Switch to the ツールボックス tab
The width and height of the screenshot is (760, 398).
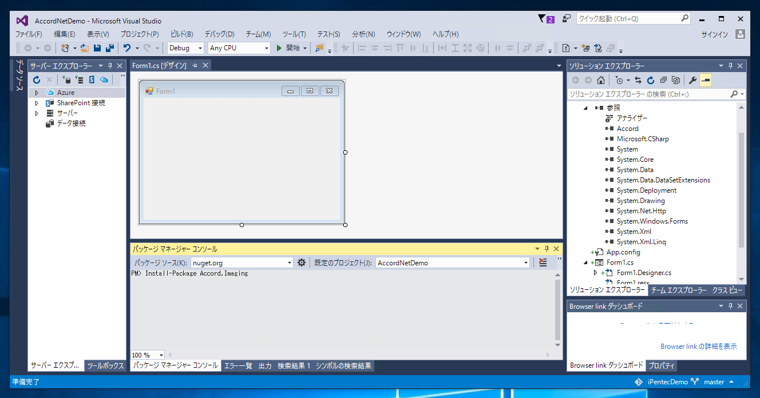105,366
